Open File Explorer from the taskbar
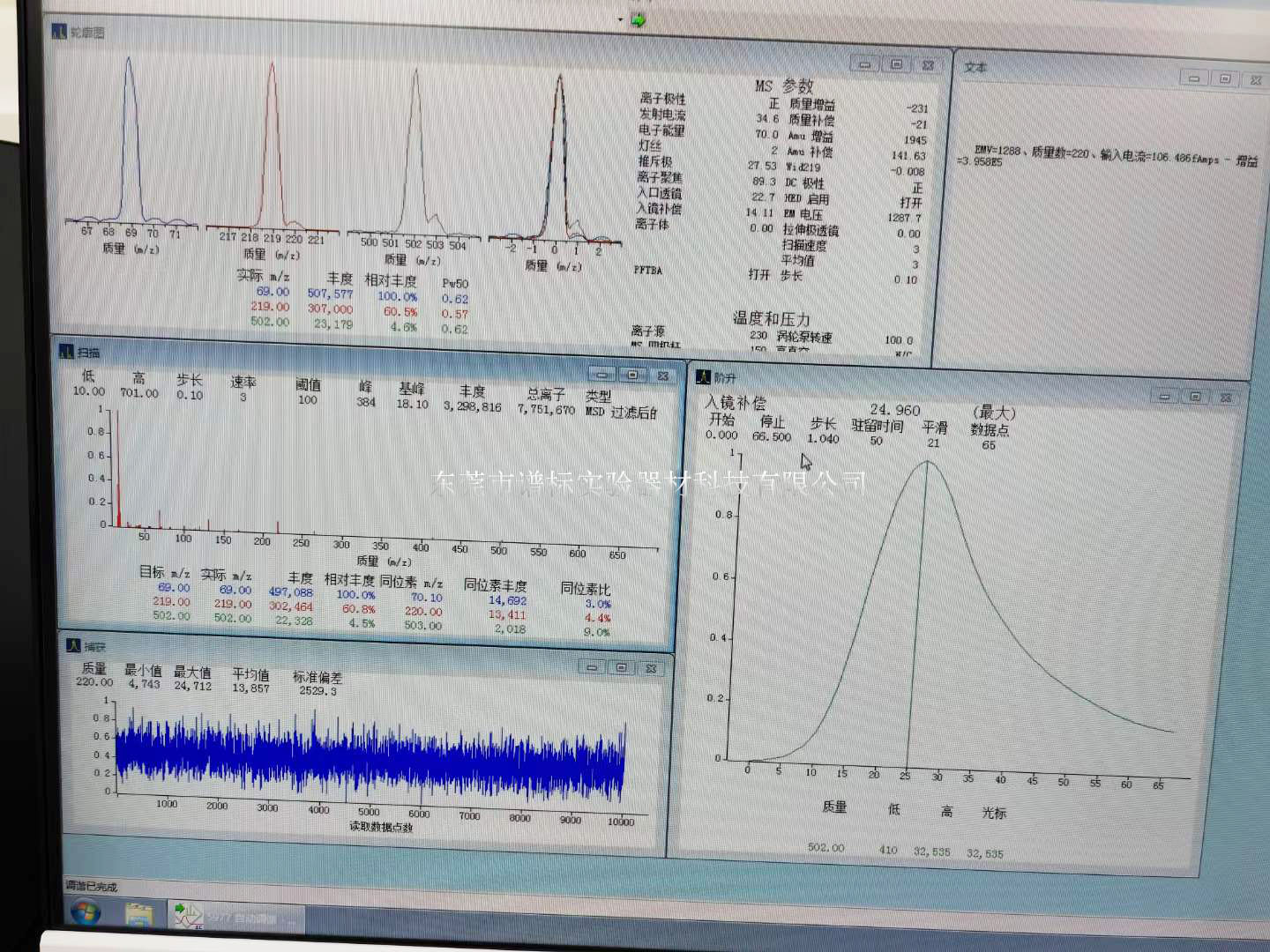This screenshot has height=952, width=1270. pos(138,916)
